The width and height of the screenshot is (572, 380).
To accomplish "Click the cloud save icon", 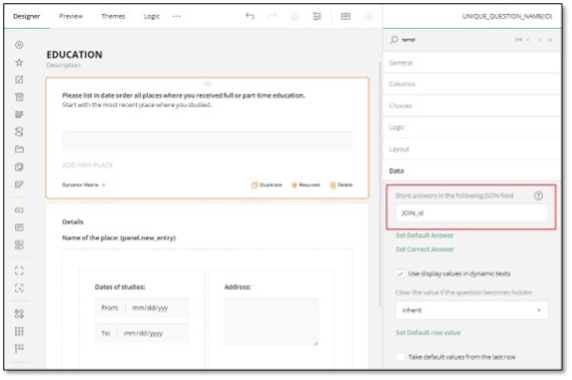I will 368,16.
